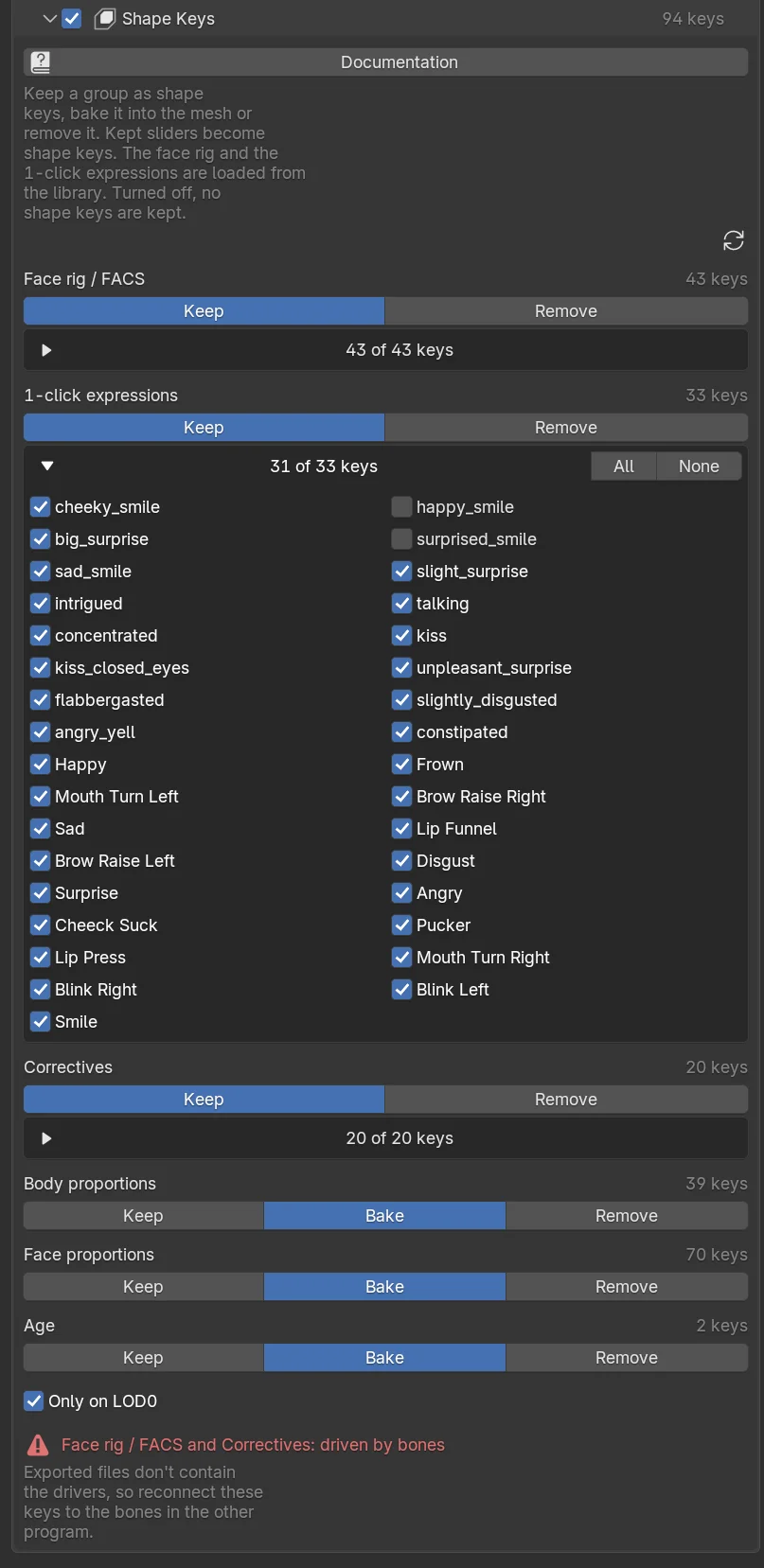
Task: Uncheck the Pucker key
Action: tap(401, 925)
